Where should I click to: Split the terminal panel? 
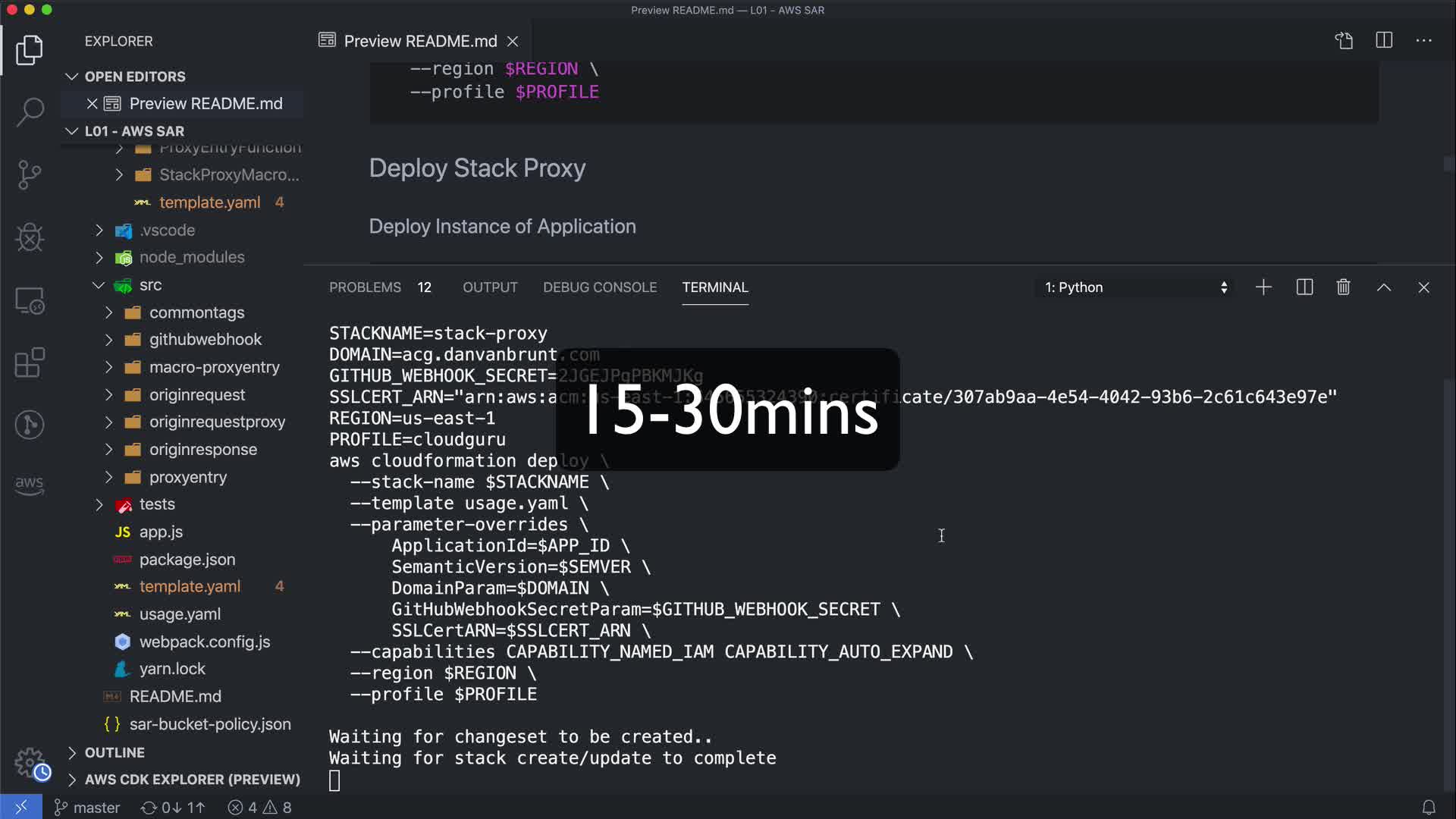pyautogui.click(x=1304, y=287)
